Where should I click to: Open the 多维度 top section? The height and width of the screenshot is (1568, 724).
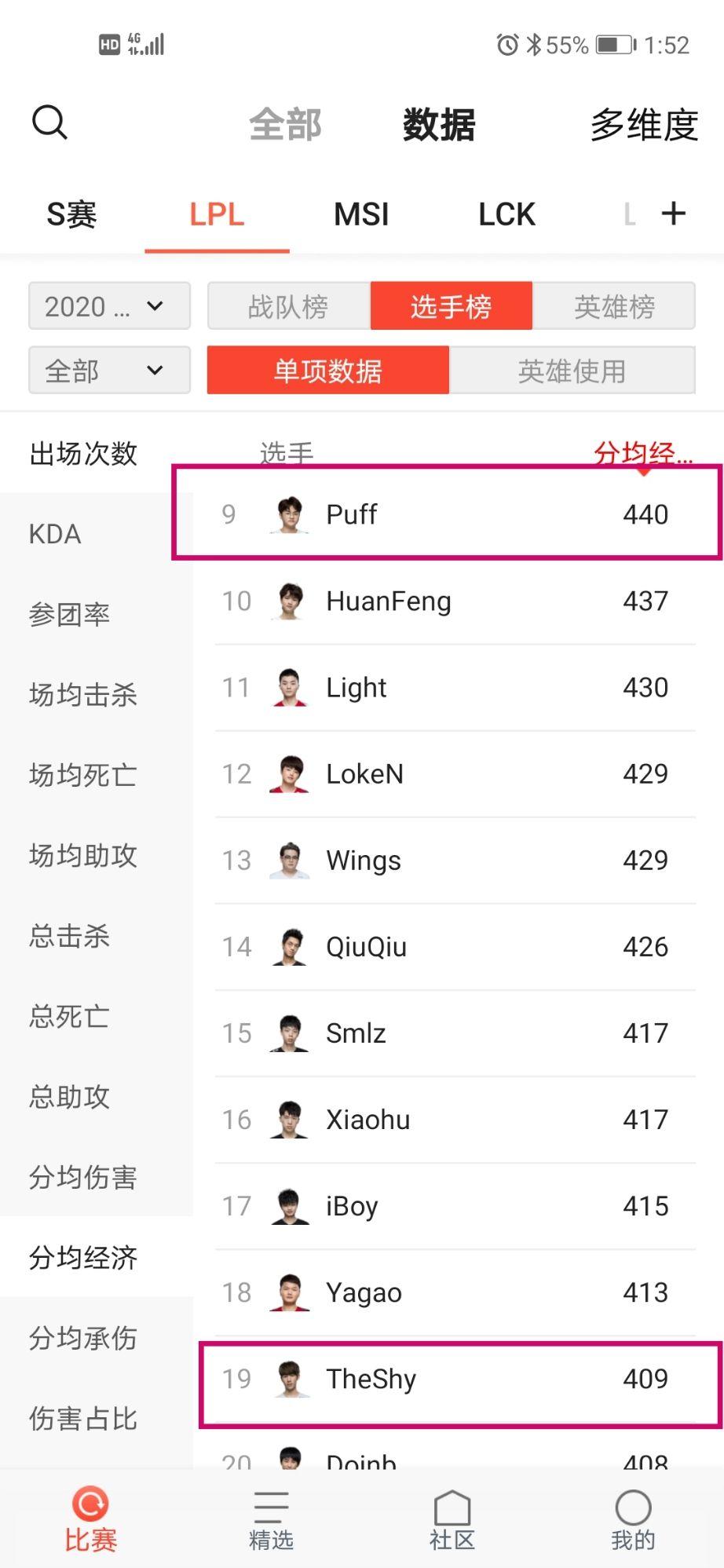(644, 125)
